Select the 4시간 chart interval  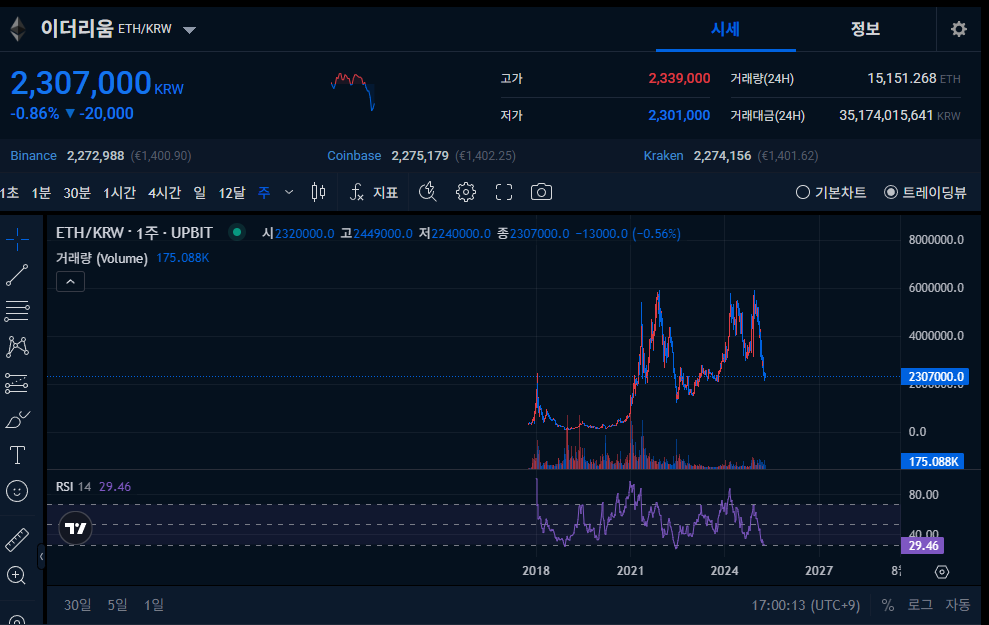[x=165, y=192]
